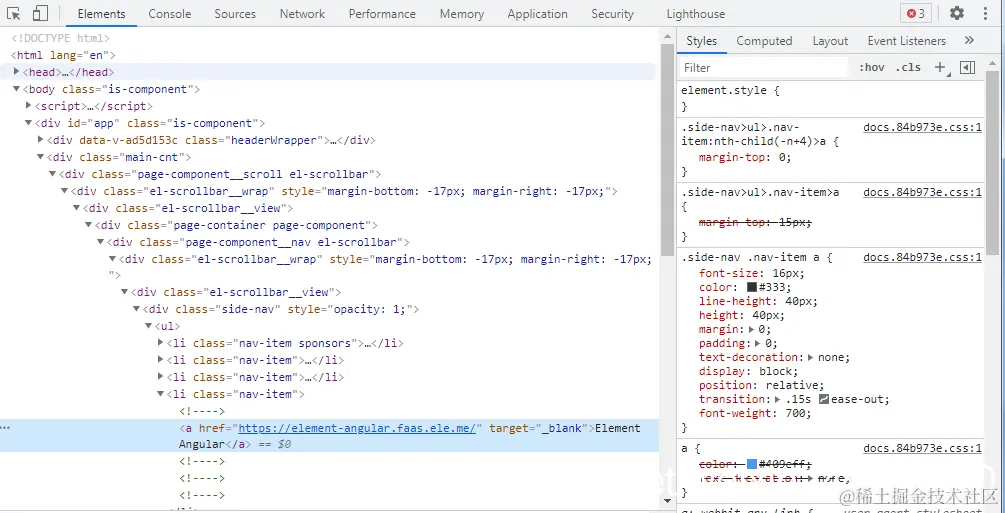Screen dimensions: 1005x513
Task: Select the DOCTYPE html line
Action: click(x=60, y=38)
